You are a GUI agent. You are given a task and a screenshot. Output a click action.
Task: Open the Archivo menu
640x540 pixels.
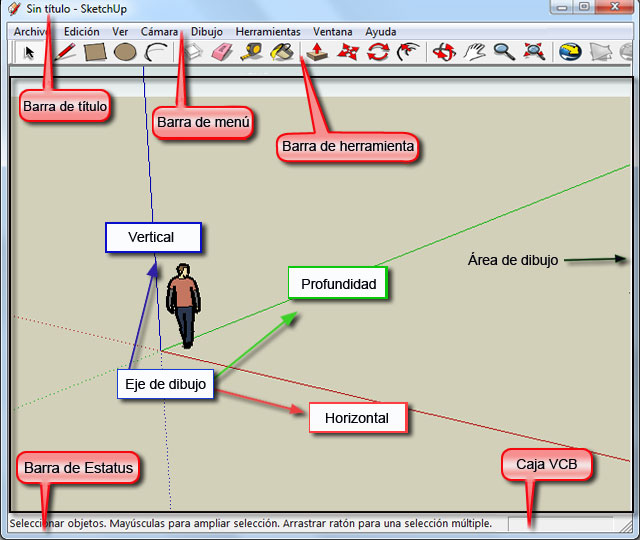[31, 32]
